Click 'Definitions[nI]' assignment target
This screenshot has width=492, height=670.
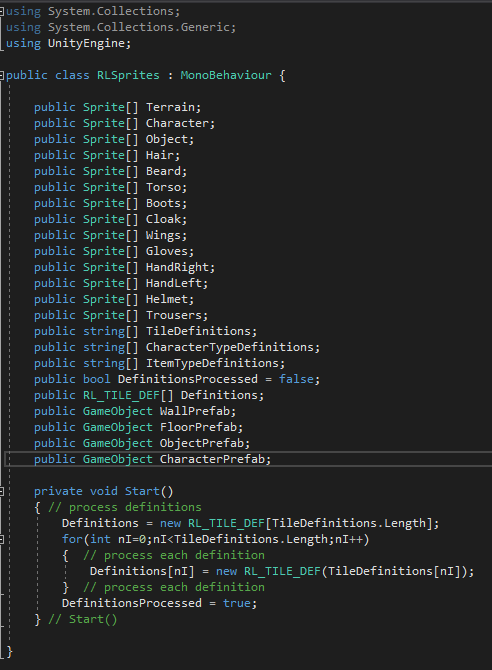click(142, 571)
